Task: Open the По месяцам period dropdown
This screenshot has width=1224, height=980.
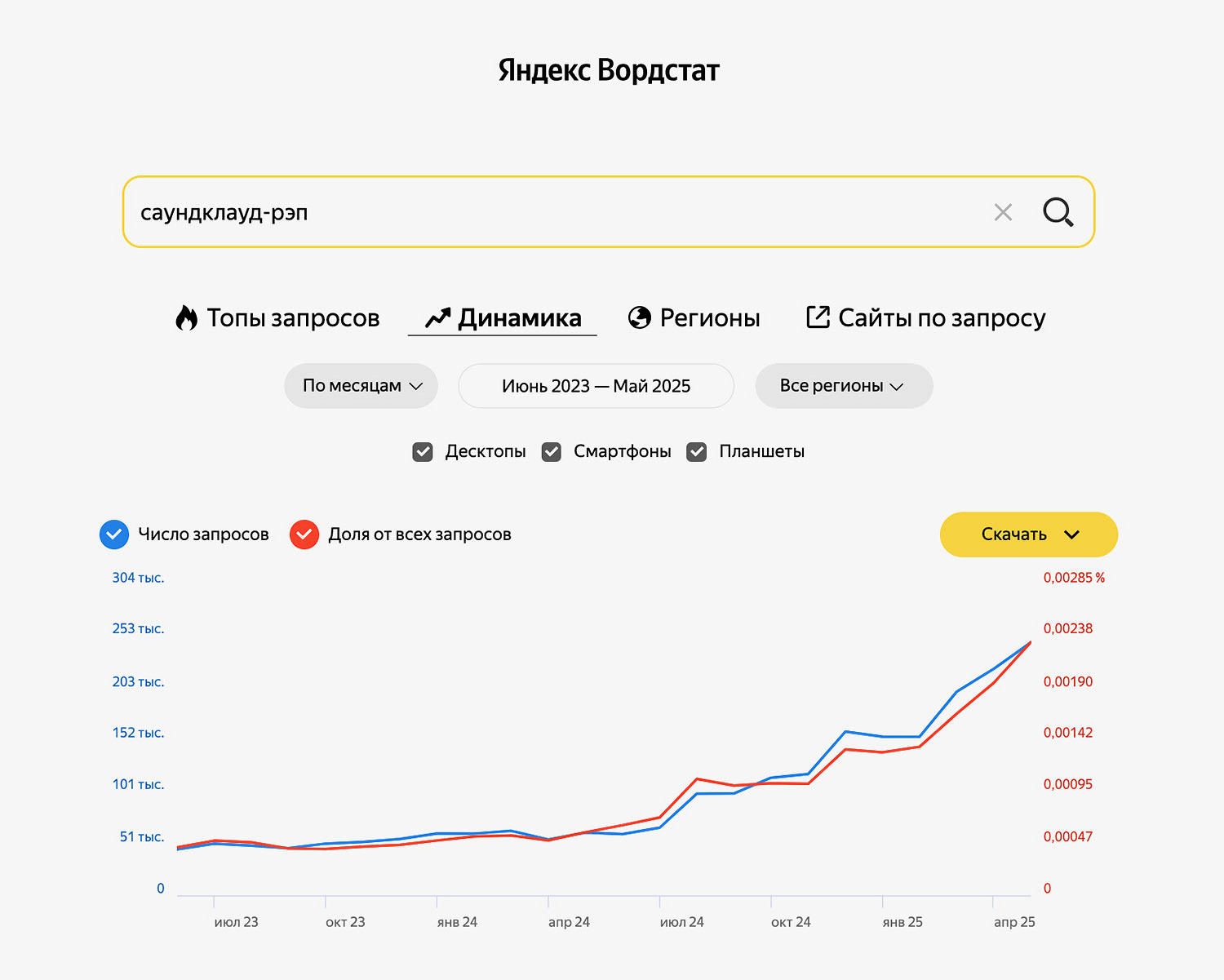Action: click(x=361, y=386)
